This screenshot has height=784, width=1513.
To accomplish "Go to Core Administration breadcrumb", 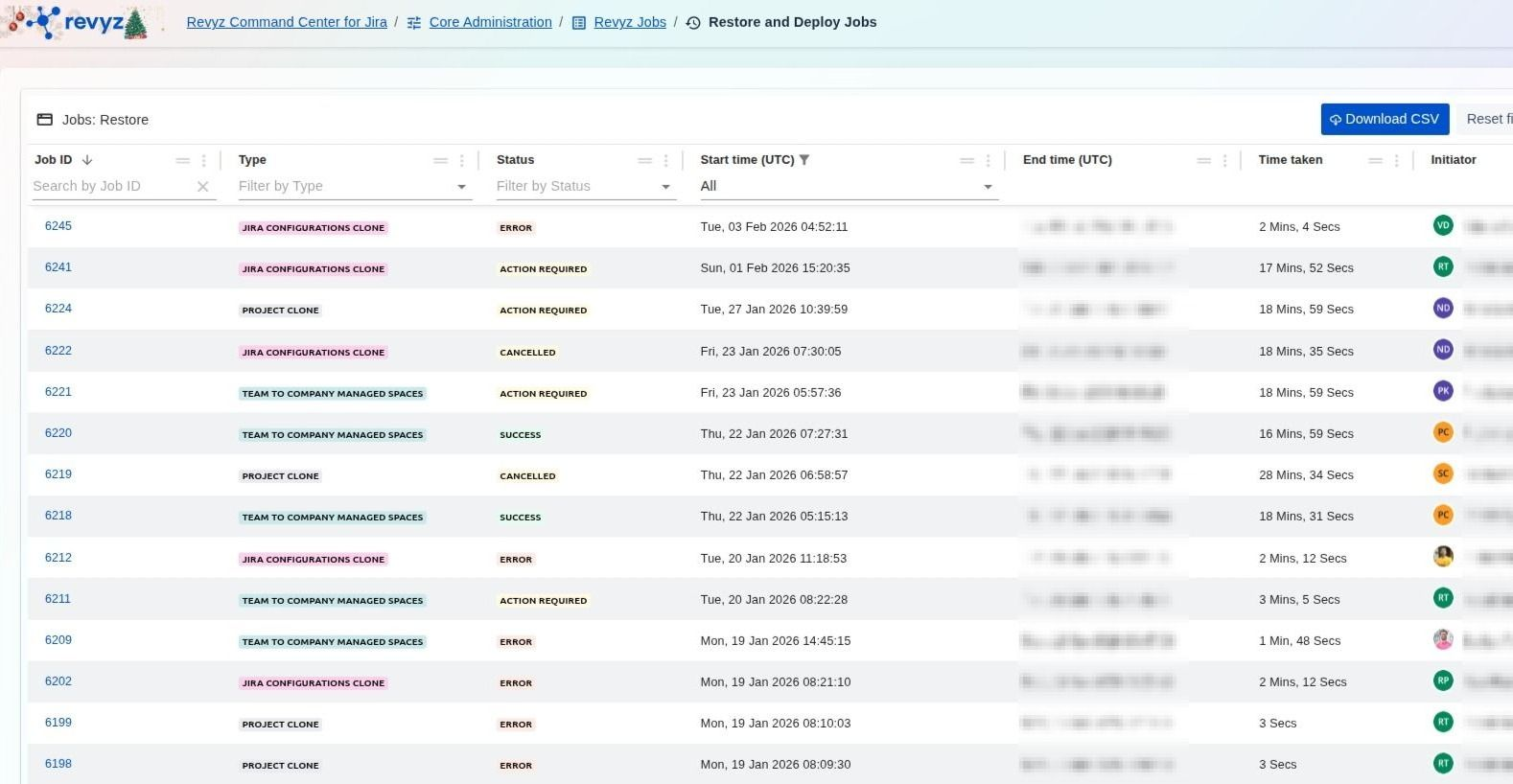I will pos(490,22).
